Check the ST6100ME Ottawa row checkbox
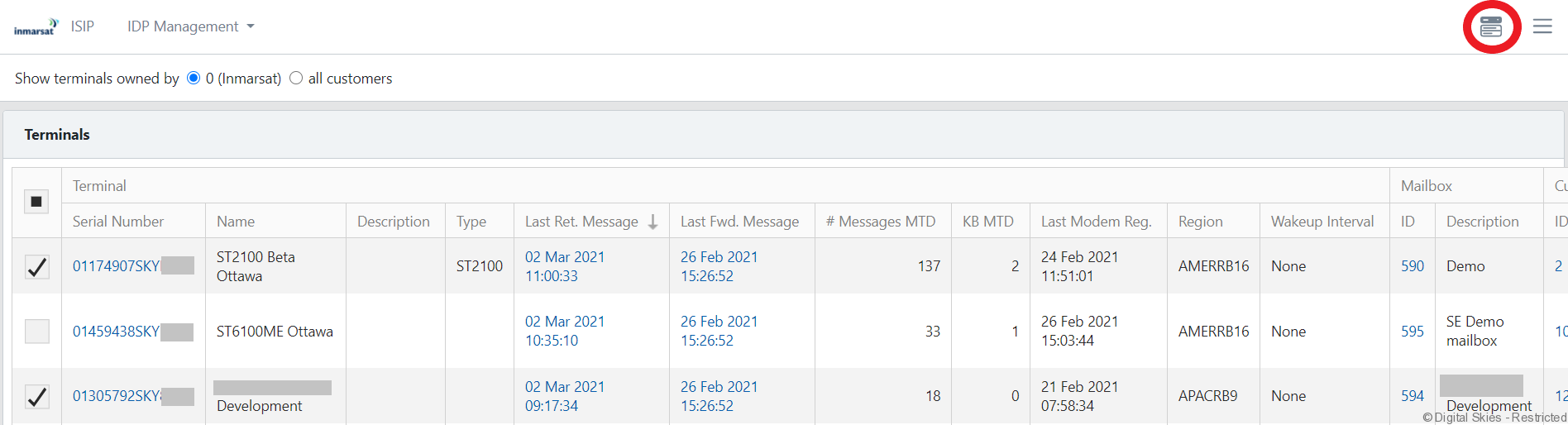The width and height of the screenshot is (1568, 425). point(37,332)
